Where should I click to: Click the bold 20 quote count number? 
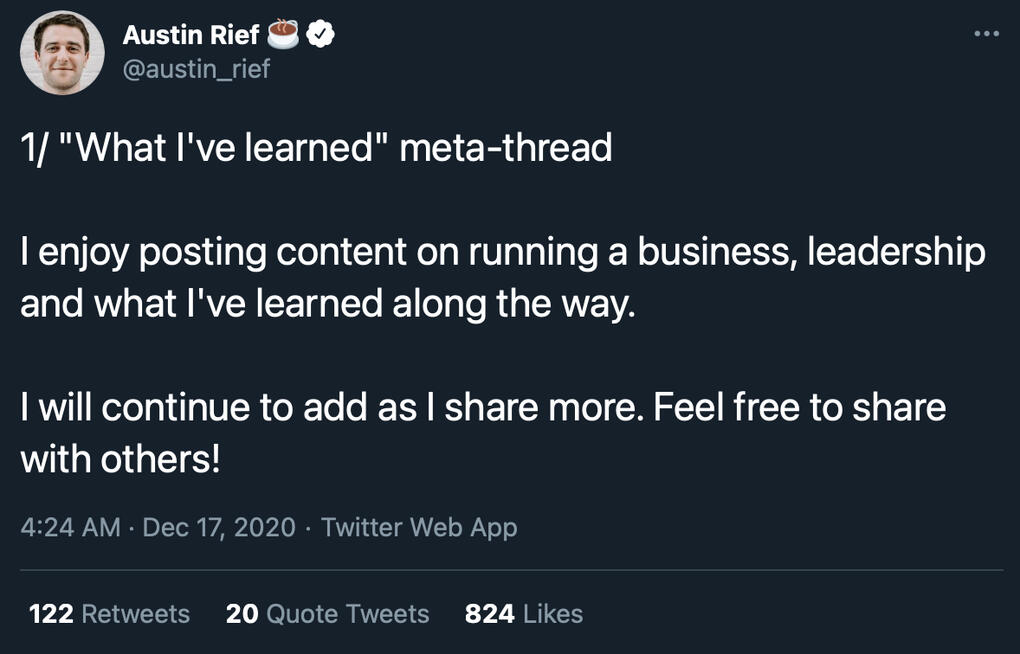pyautogui.click(x=242, y=613)
